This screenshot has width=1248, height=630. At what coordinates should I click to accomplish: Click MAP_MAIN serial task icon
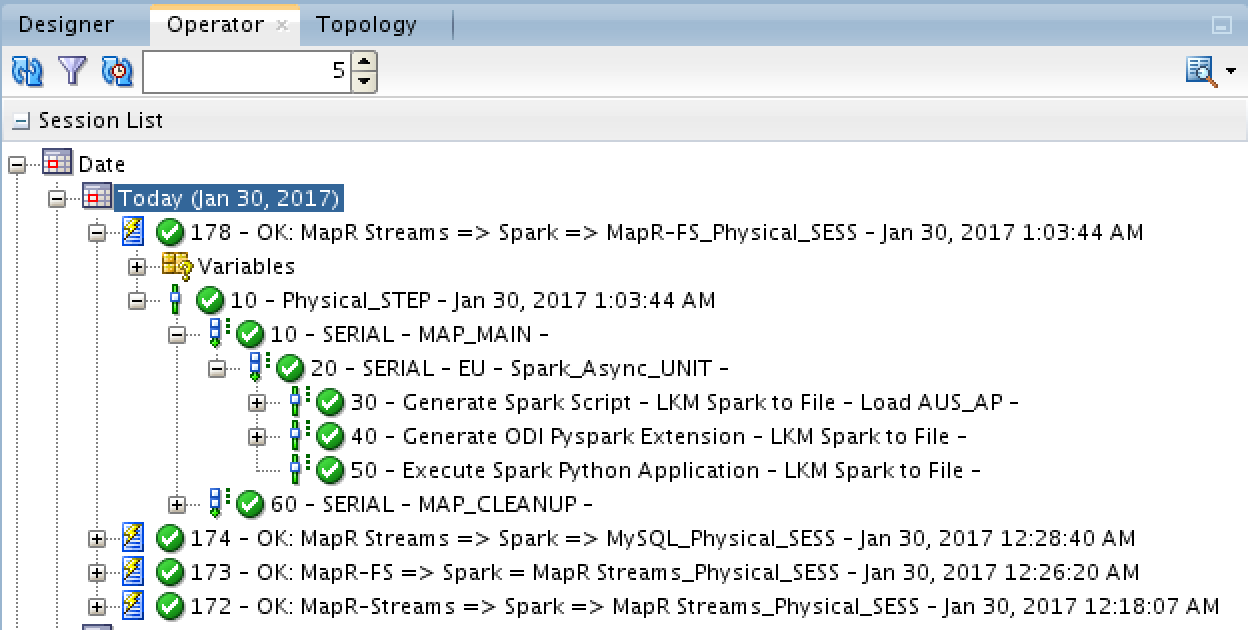click(x=218, y=333)
